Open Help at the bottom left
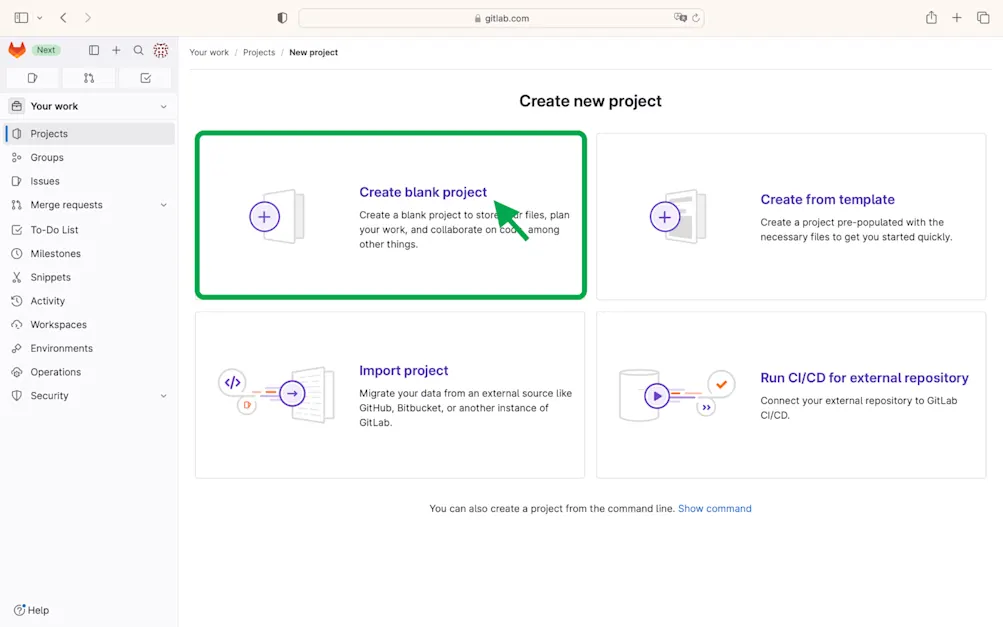 tap(33, 610)
